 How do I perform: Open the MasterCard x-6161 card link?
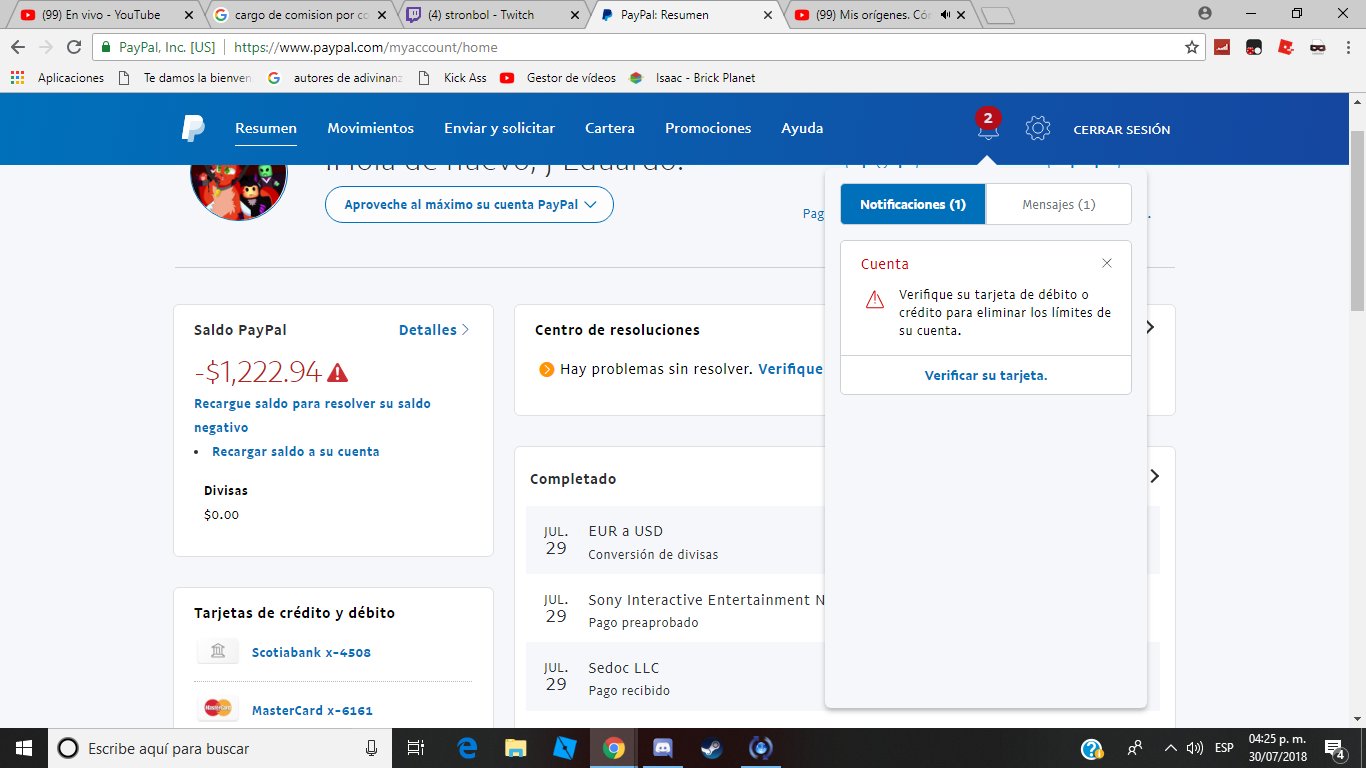point(312,711)
